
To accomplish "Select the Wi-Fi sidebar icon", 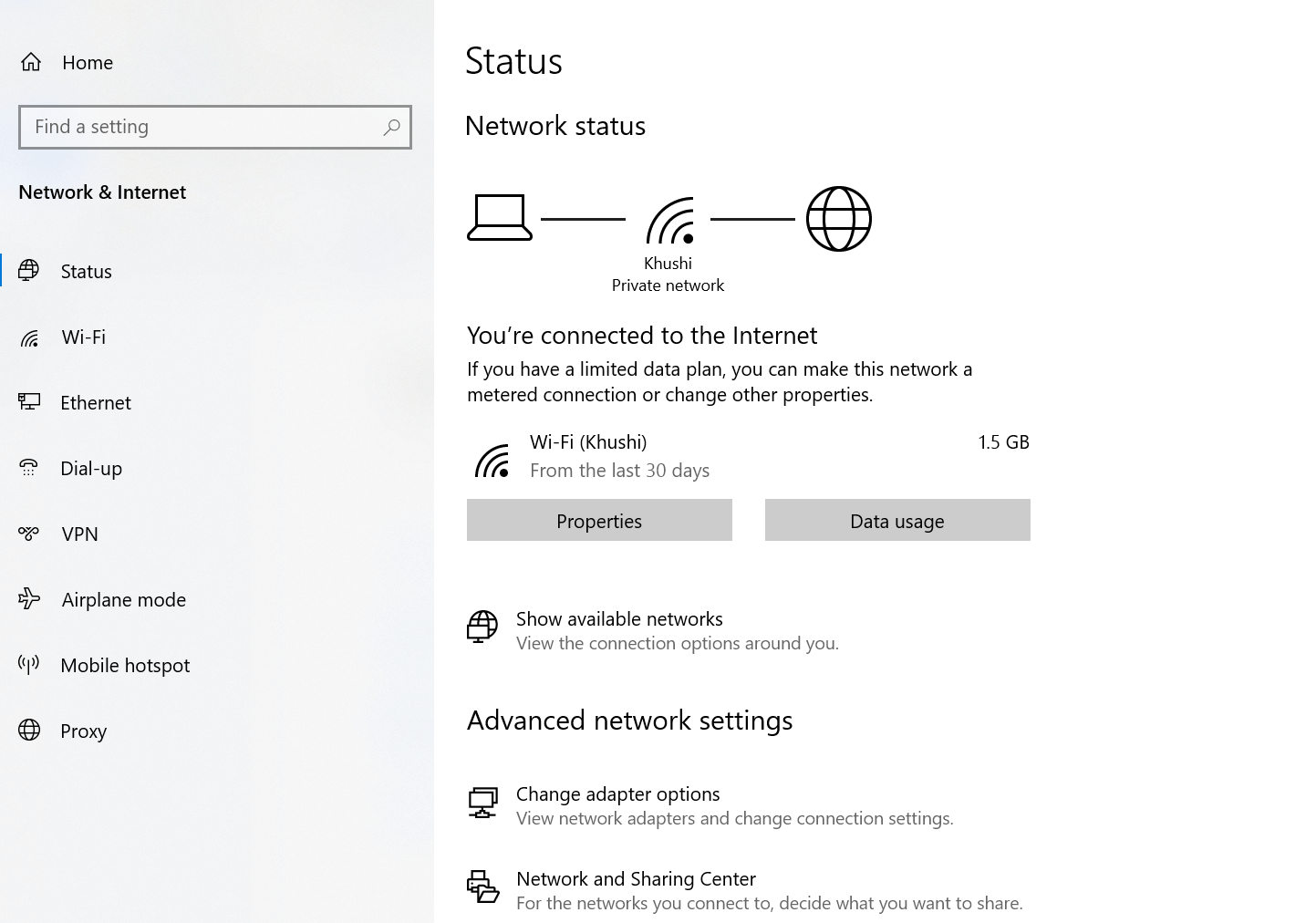I will coord(29,337).
